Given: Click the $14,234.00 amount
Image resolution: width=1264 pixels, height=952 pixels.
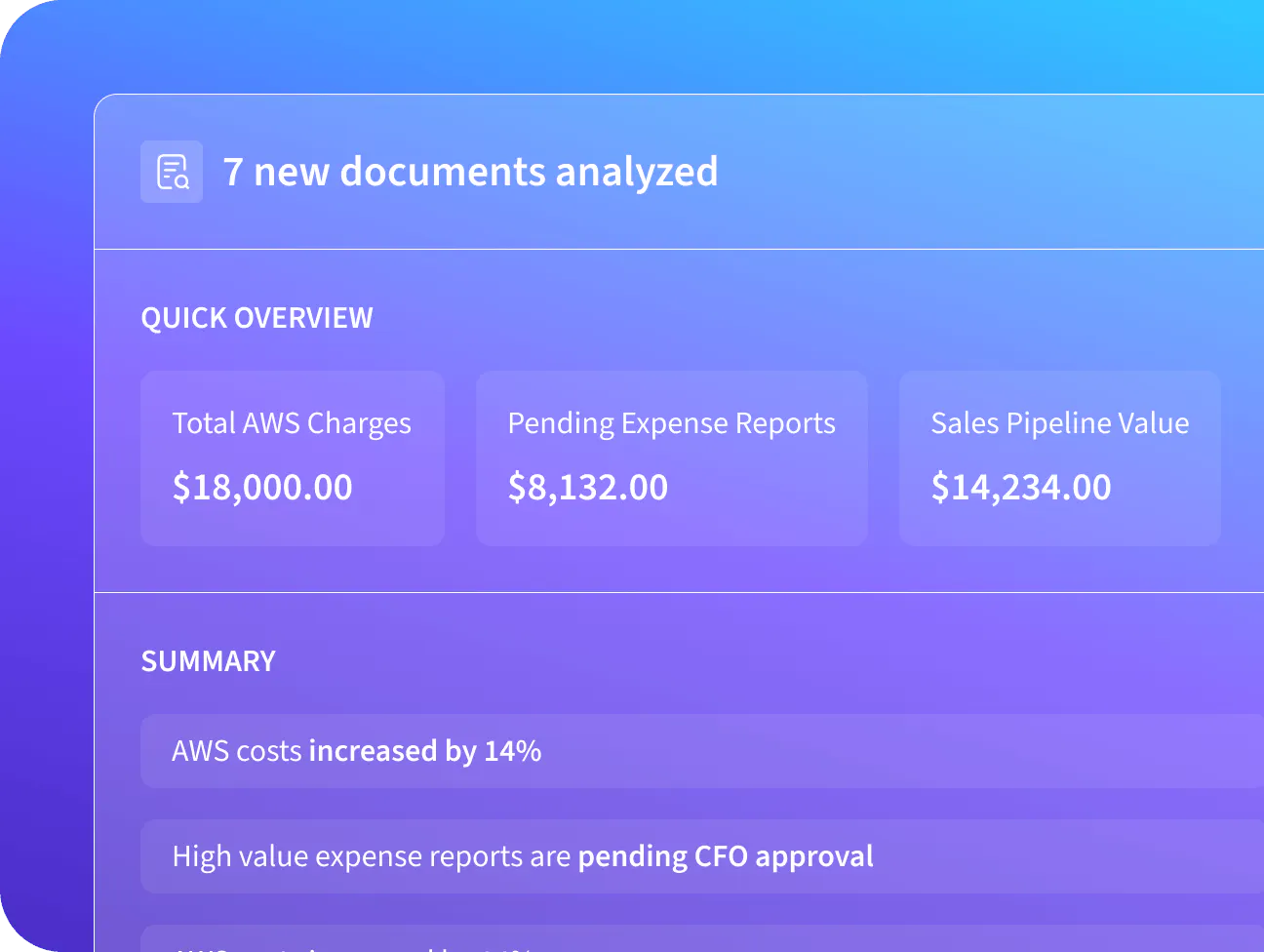Looking at the screenshot, I should click(1021, 487).
